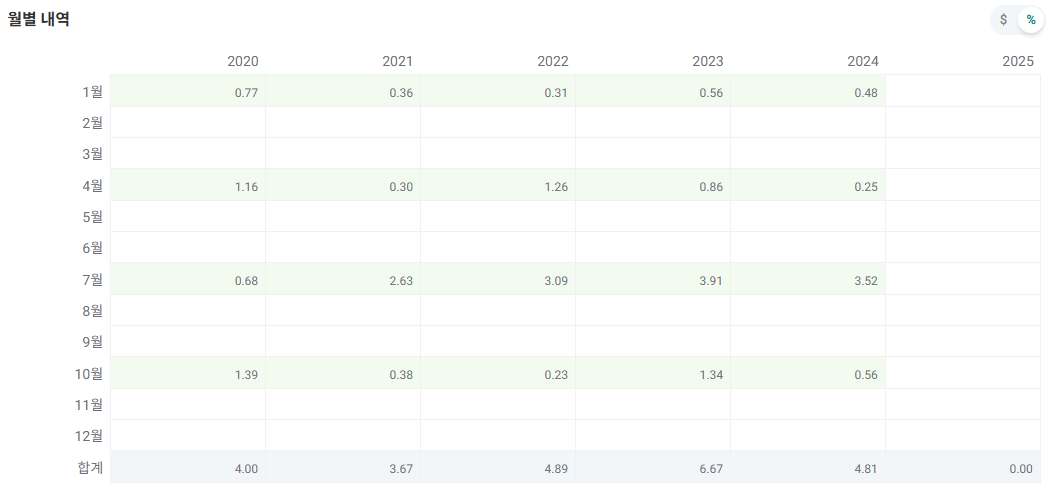Click the 2022 column header
The width and height of the screenshot is (1056, 492).
click(553, 61)
